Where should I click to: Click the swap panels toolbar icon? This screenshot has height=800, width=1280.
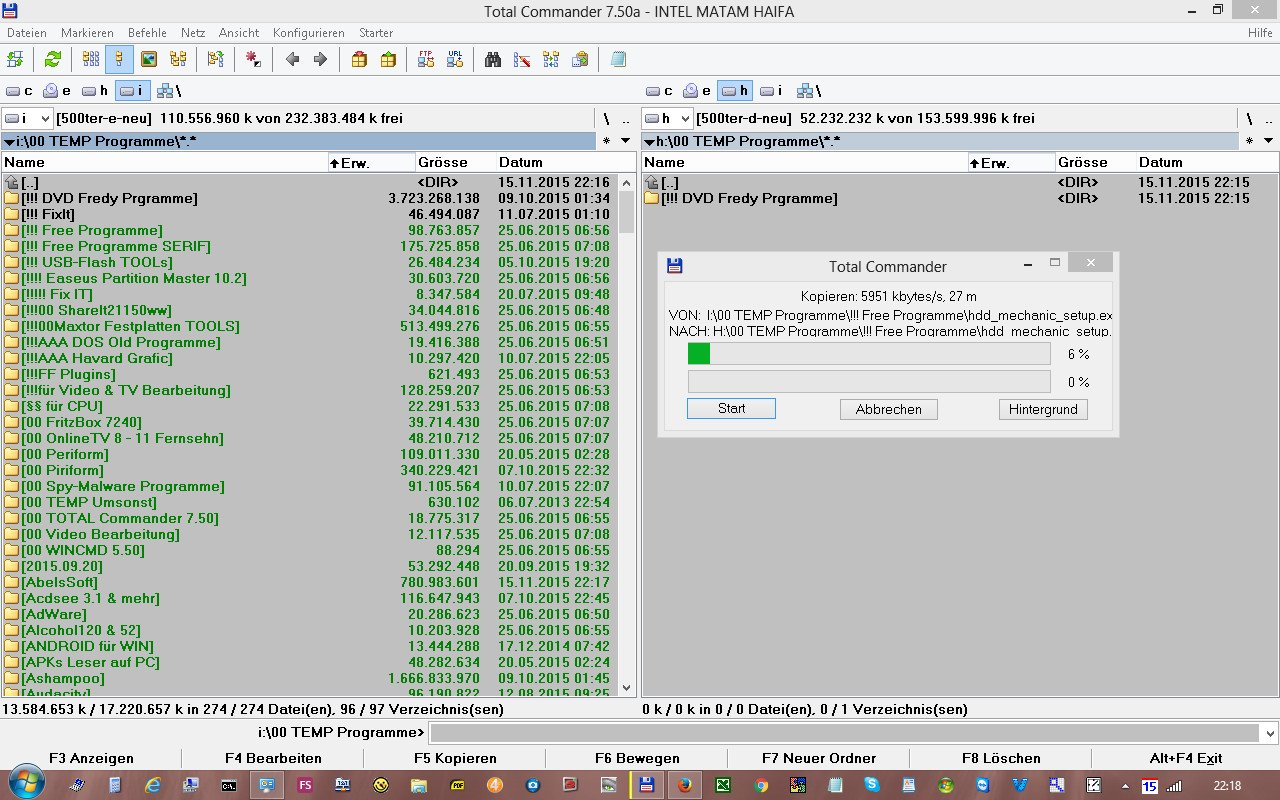[16, 60]
